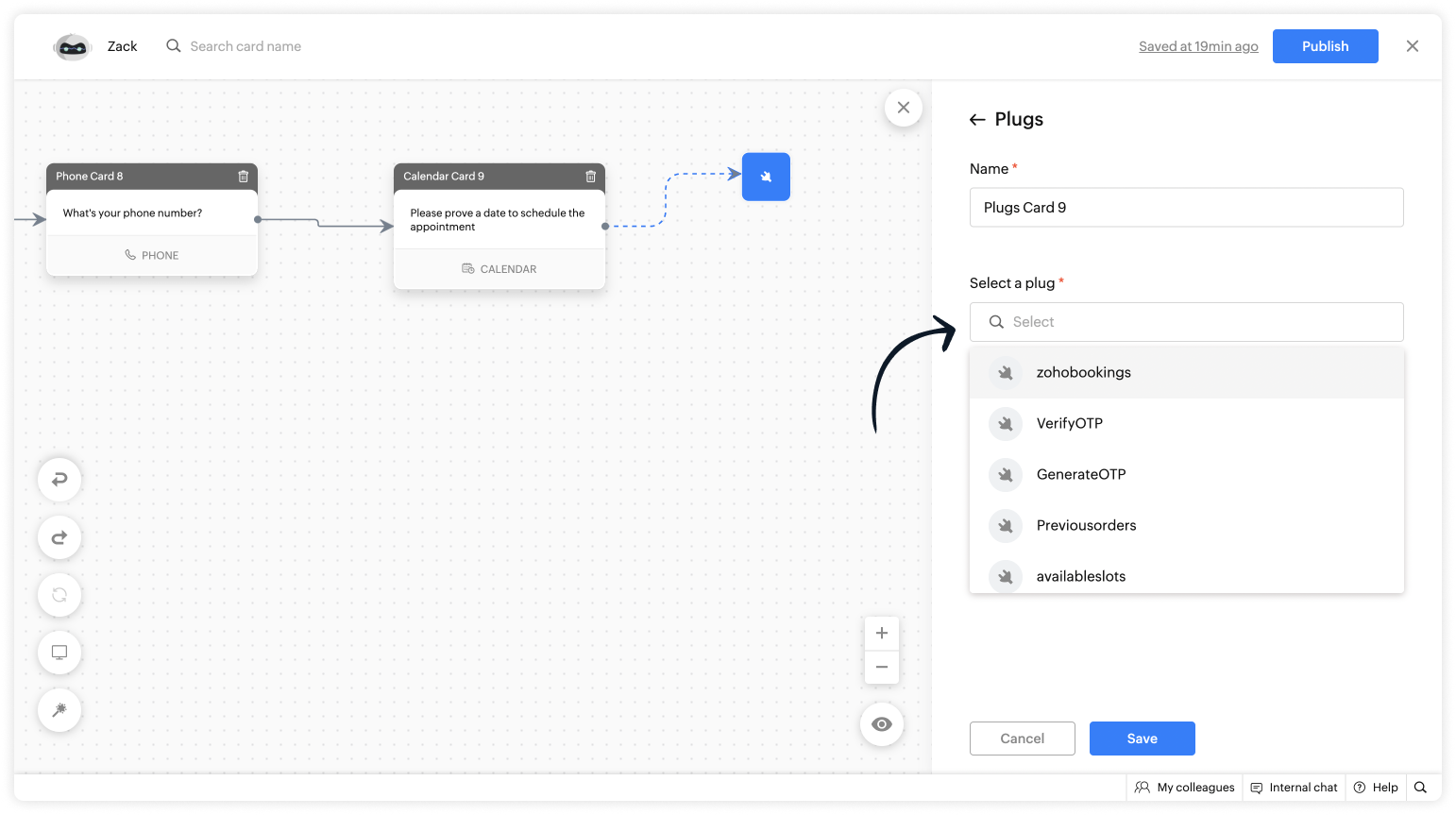Click the zohobookings plug icon
This screenshot has height=815, width=1456.
1006,373
